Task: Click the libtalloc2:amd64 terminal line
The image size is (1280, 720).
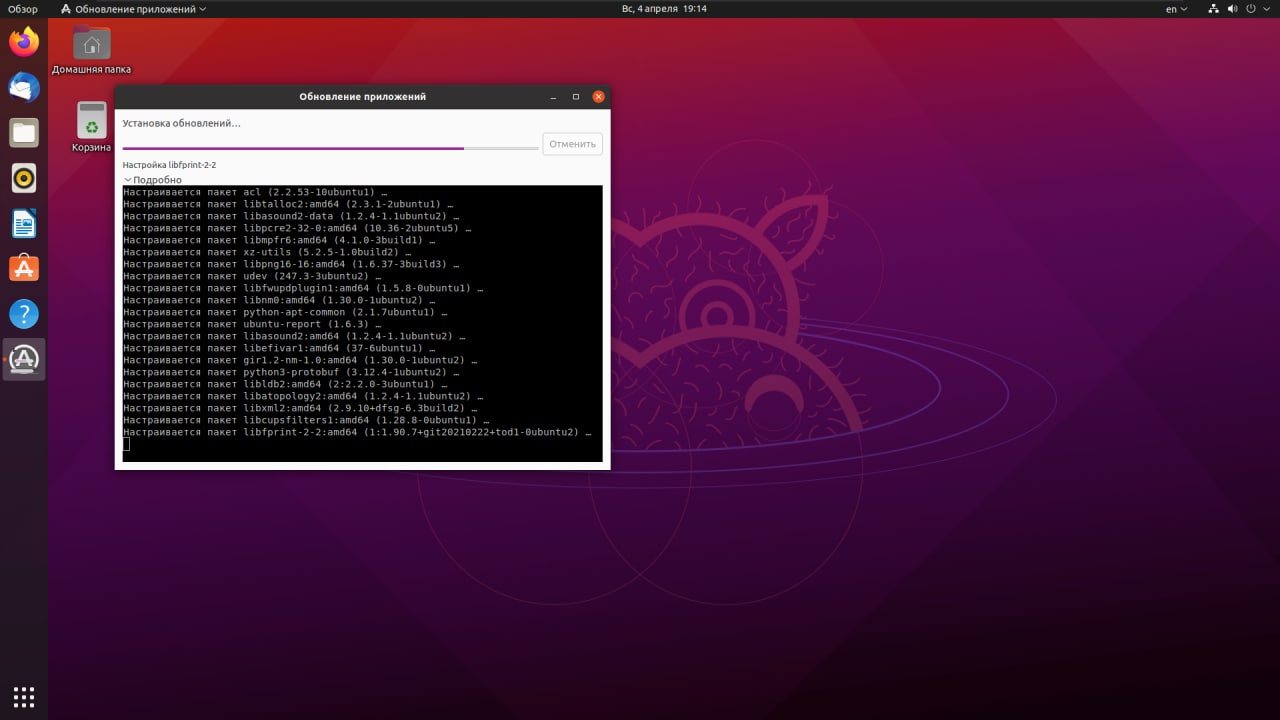Action: tap(288, 204)
